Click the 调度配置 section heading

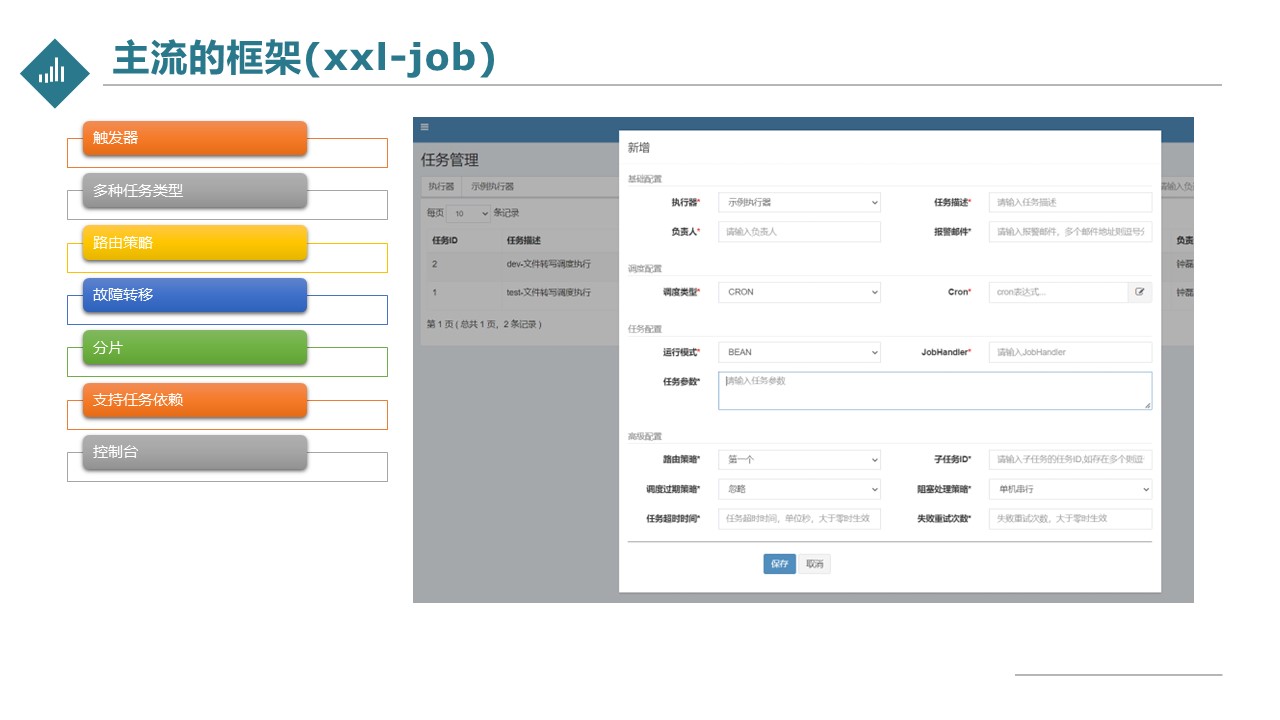(x=645, y=269)
